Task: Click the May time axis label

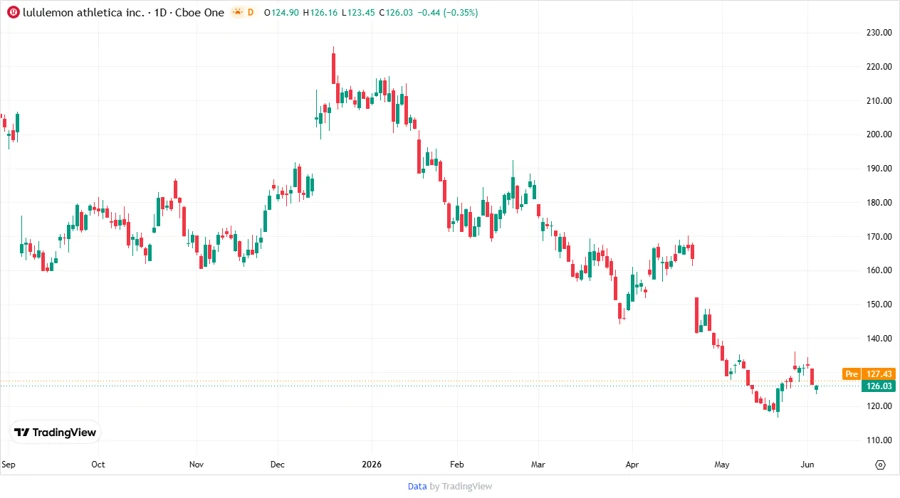Action: [722, 465]
